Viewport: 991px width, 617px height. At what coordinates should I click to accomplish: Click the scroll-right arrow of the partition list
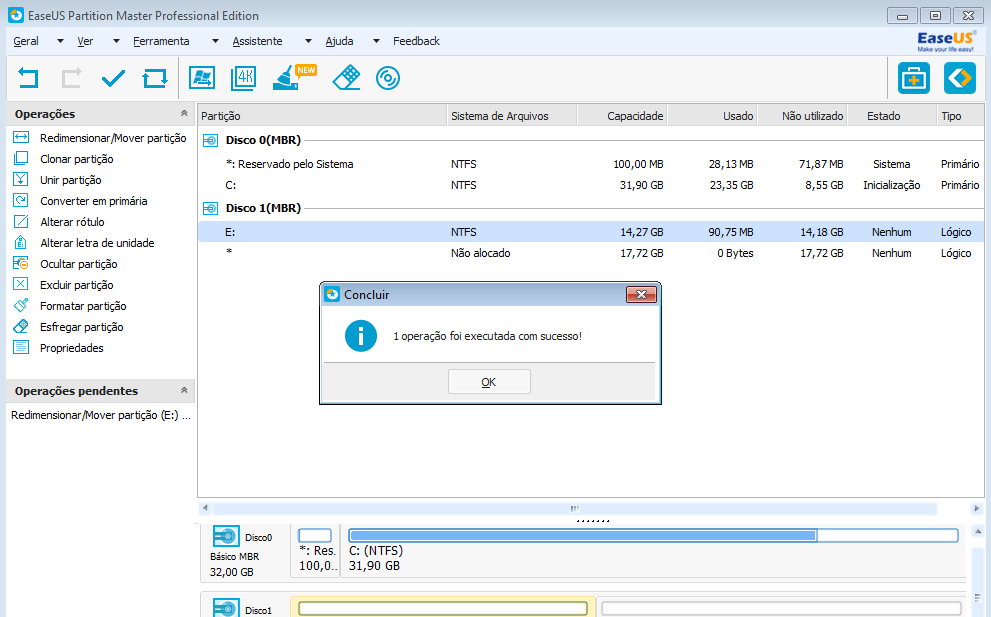[x=976, y=508]
